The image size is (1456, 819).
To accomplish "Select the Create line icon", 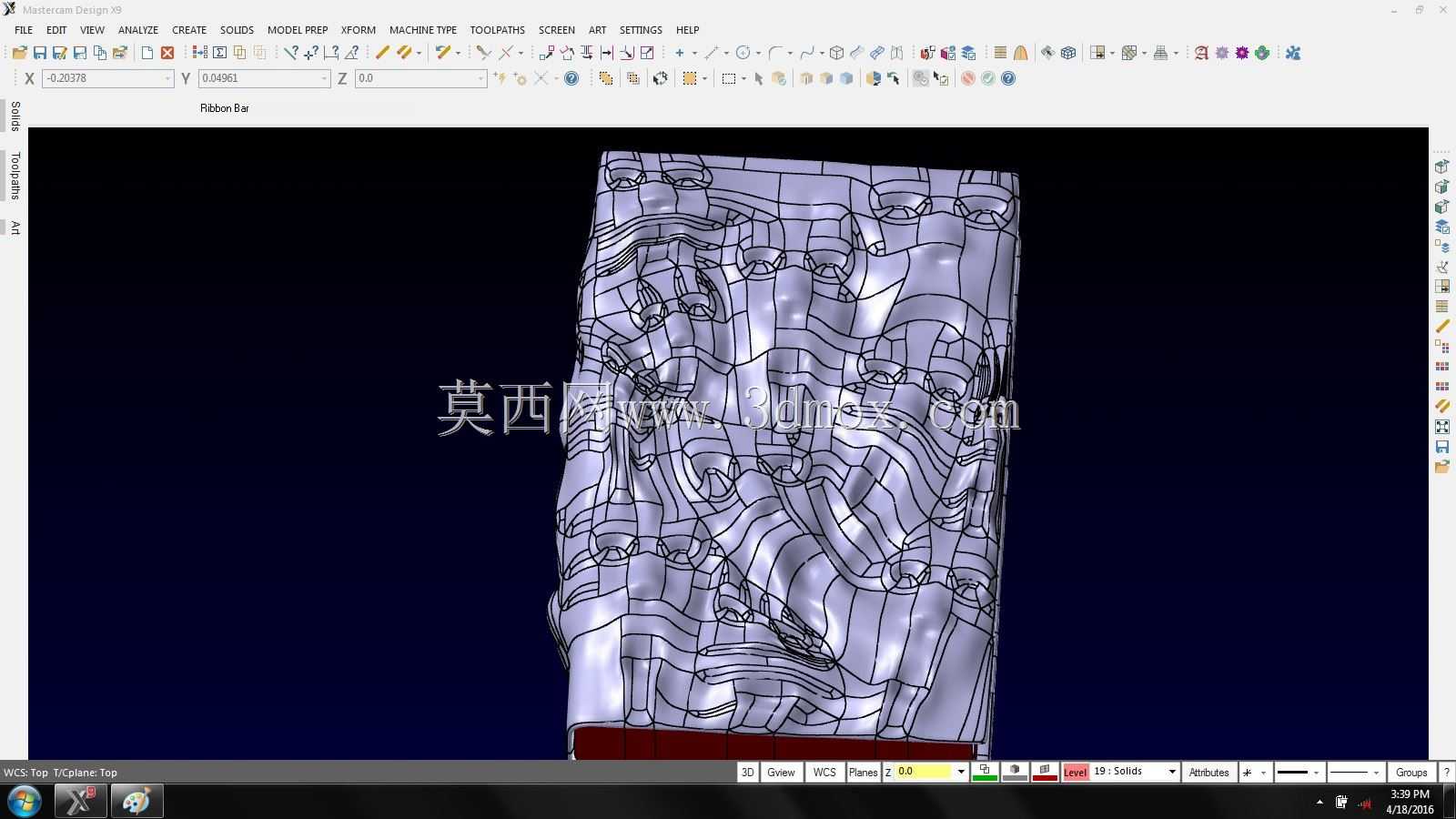I will pos(712,53).
